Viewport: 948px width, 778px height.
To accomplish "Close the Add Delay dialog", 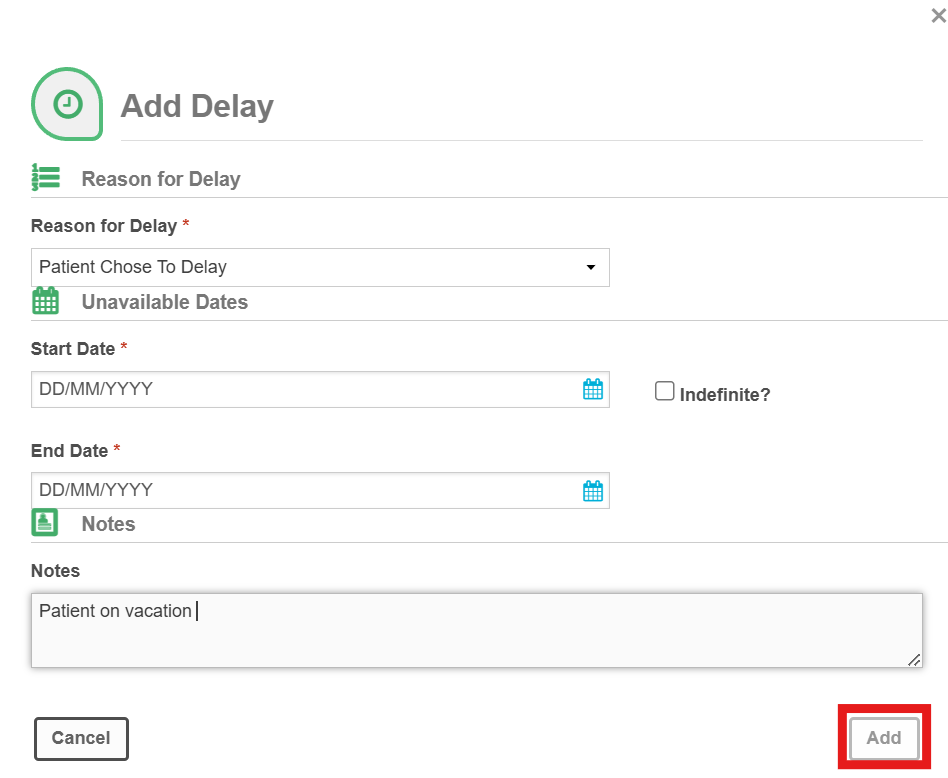I will click(x=938, y=16).
